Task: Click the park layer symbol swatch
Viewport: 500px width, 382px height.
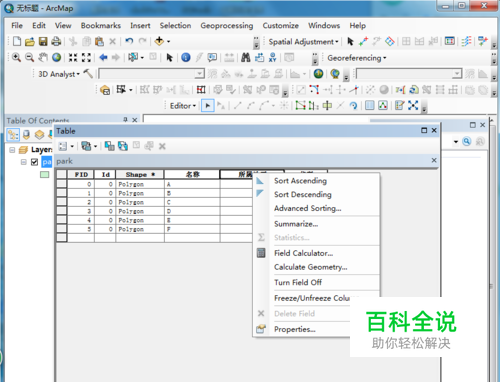Action: pos(45,174)
